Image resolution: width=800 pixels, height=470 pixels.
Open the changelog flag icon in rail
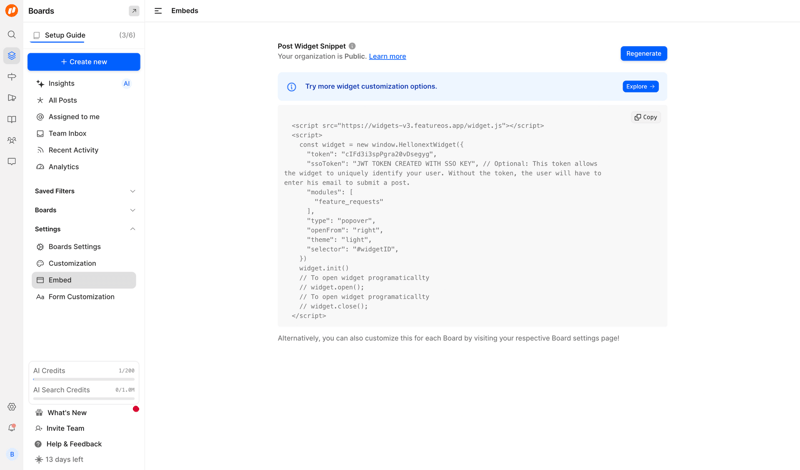[11, 98]
